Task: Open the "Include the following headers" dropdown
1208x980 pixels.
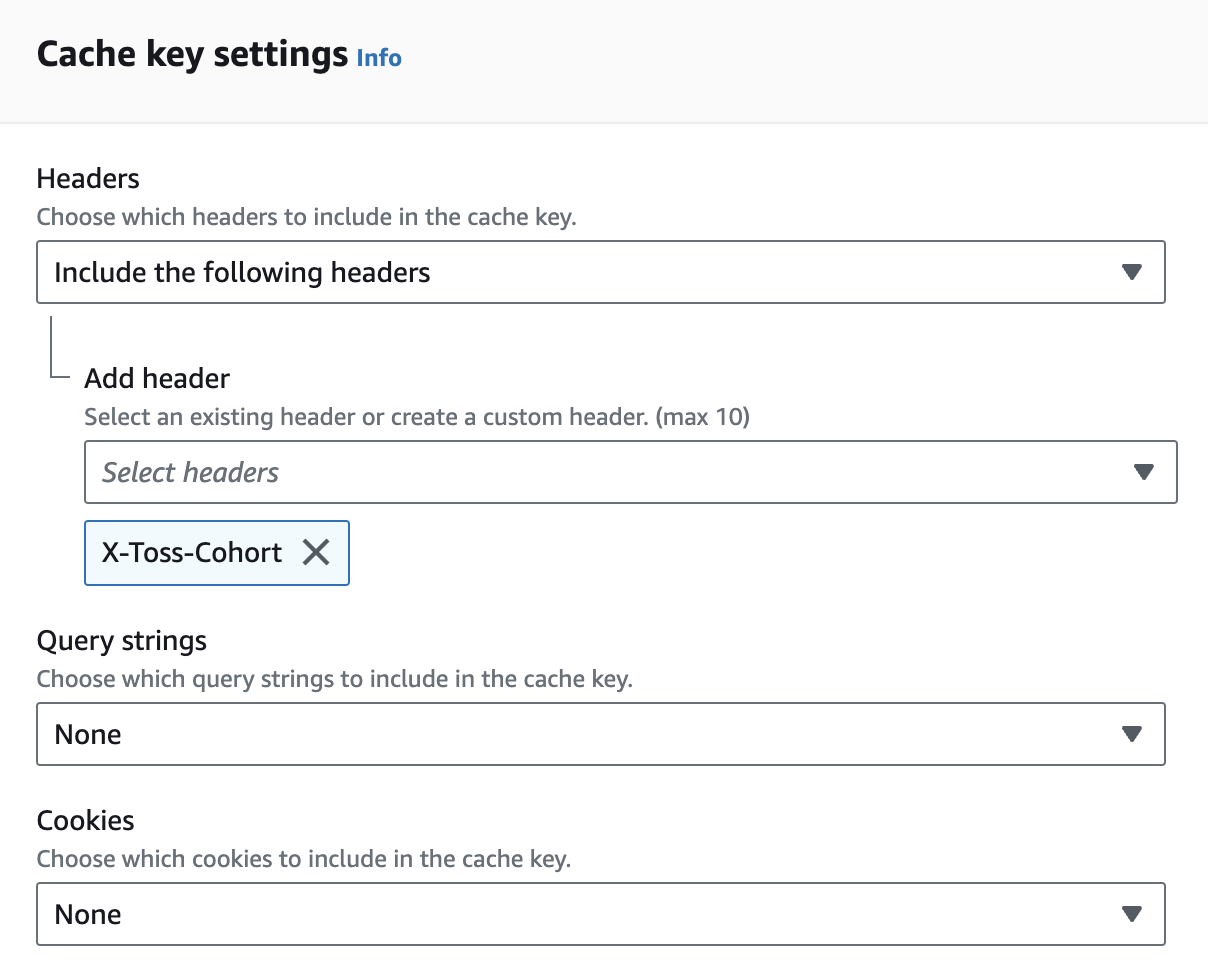Action: pos(601,272)
